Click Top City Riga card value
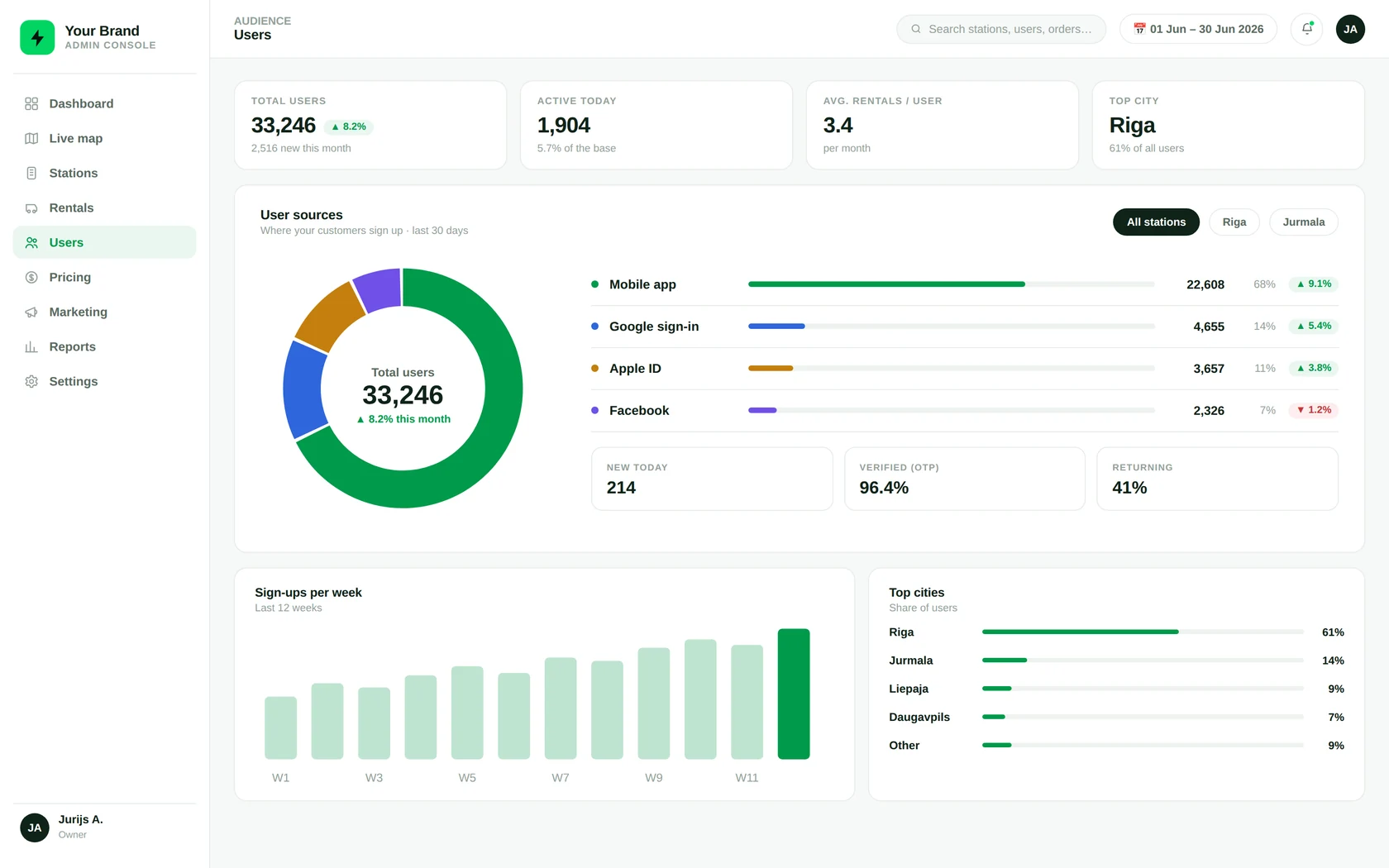 (x=1132, y=125)
